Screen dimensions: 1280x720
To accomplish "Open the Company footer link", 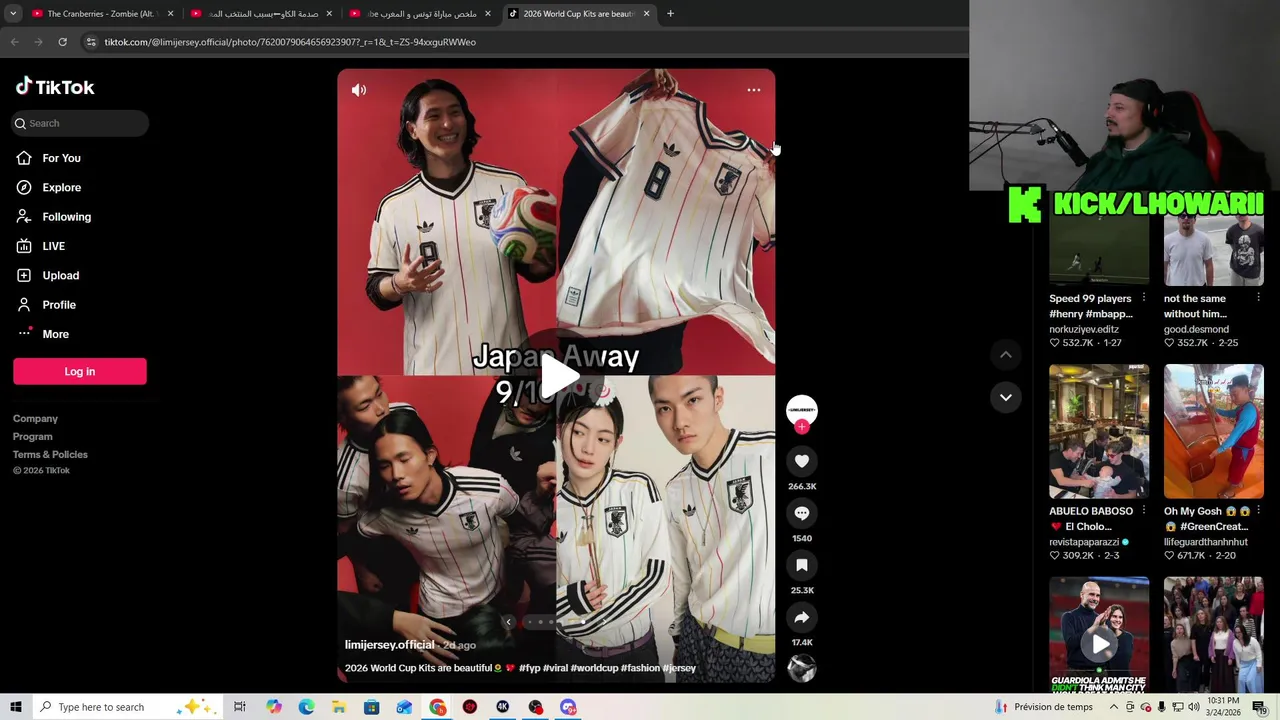I will pos(35,419).
